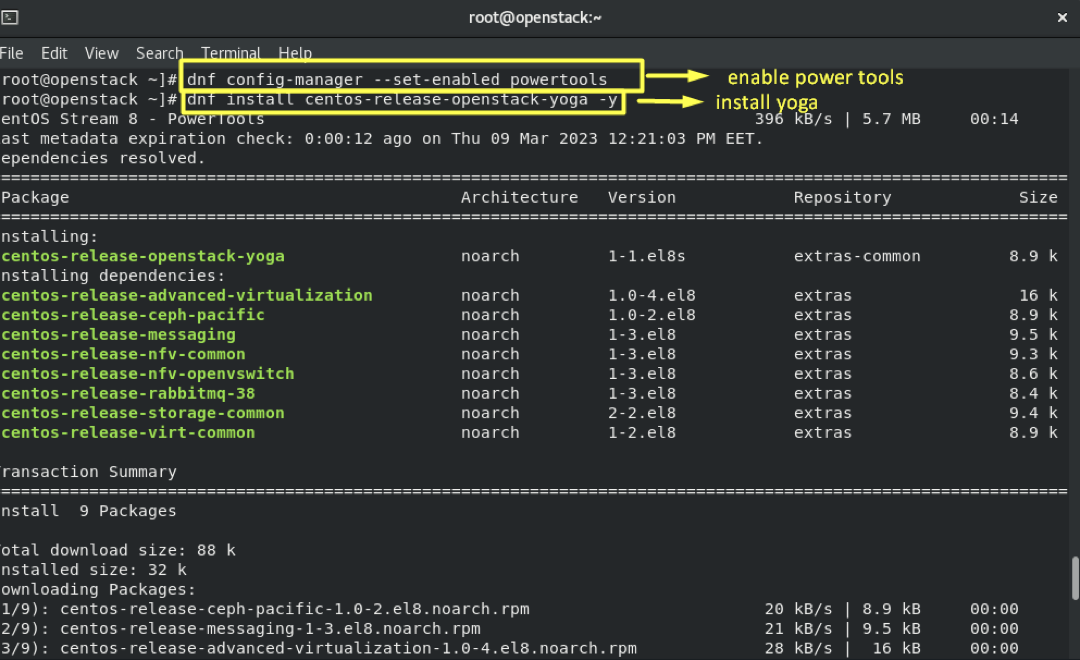The width and height of the screenshot is (1080, 660).
Task: Click the 'Package' column header
Action: coord(35,198)
